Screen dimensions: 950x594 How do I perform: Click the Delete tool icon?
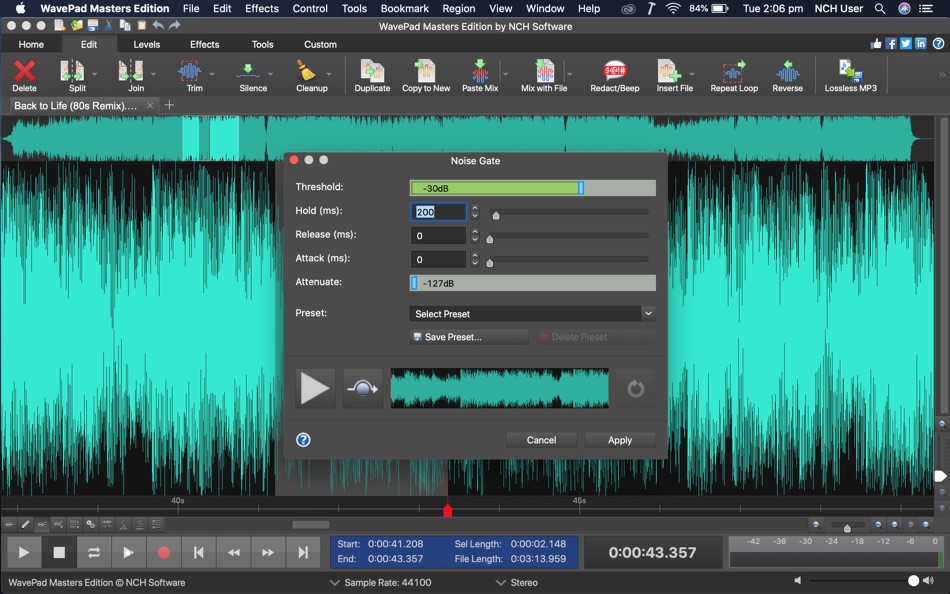point(24,72)
